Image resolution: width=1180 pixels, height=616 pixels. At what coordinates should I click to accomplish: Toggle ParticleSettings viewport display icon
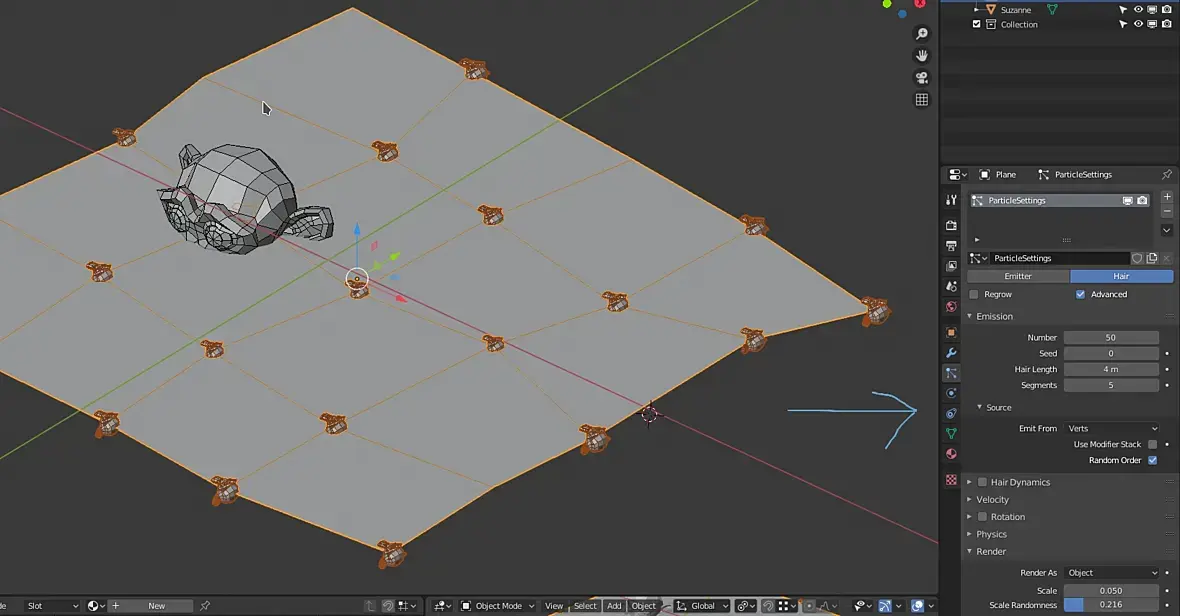[x=1127, y=201]
